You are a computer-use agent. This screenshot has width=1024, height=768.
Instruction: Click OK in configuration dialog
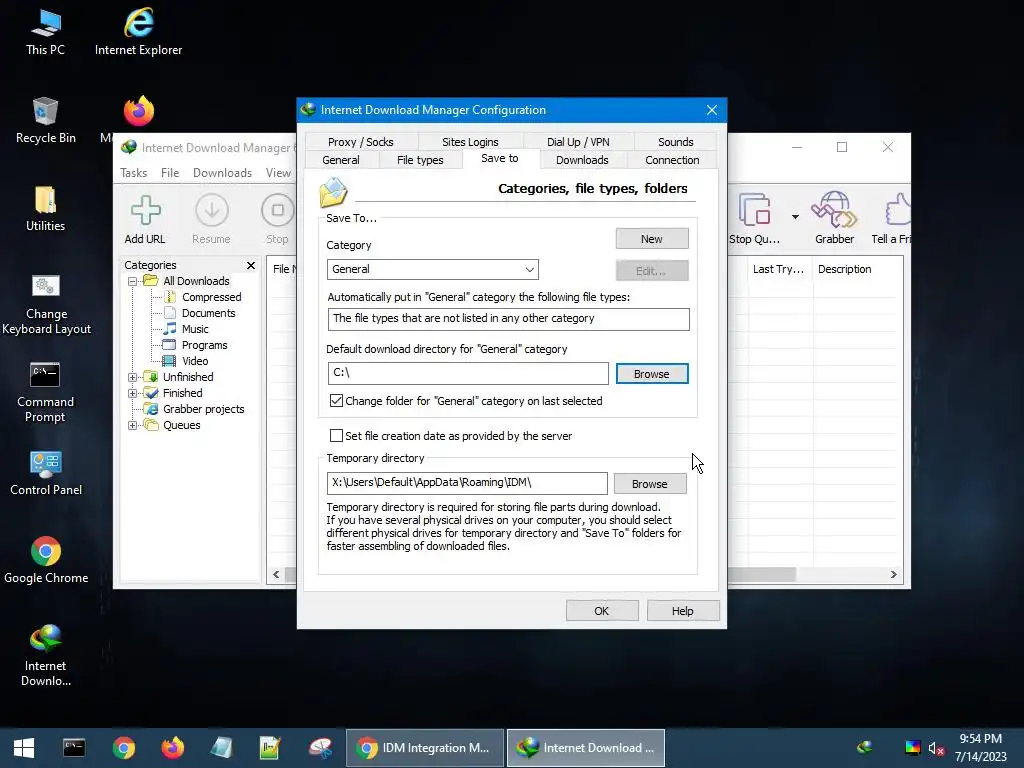[x=601, y=611]
